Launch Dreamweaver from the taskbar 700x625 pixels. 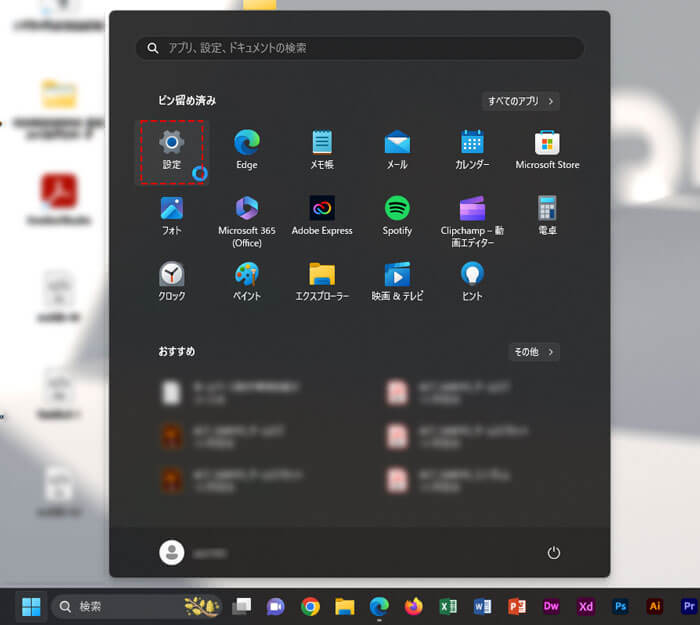[x=551, y=607]
